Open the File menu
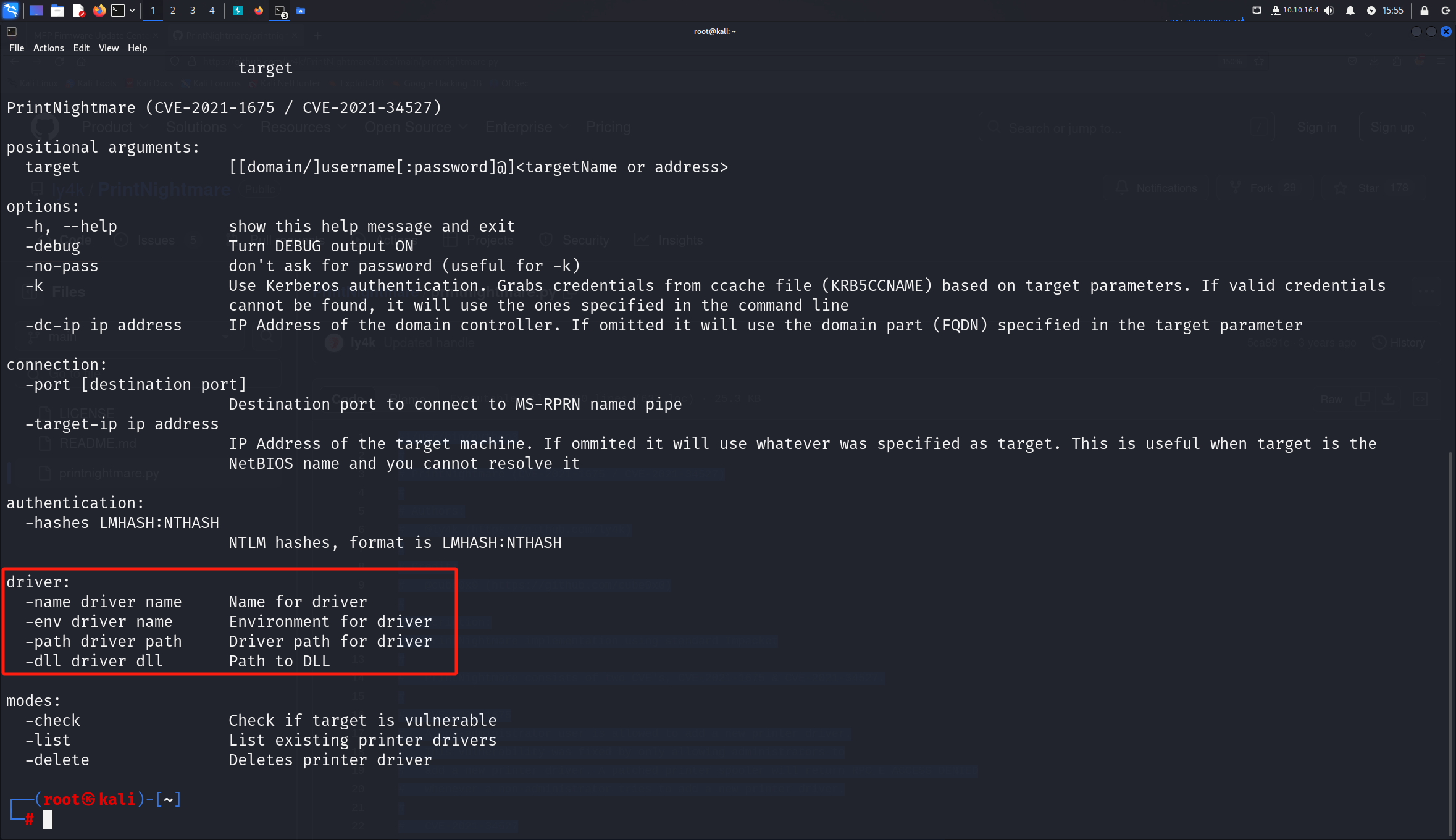The height and width of the screenshot is (840, 1456). [x=16, y=48]
